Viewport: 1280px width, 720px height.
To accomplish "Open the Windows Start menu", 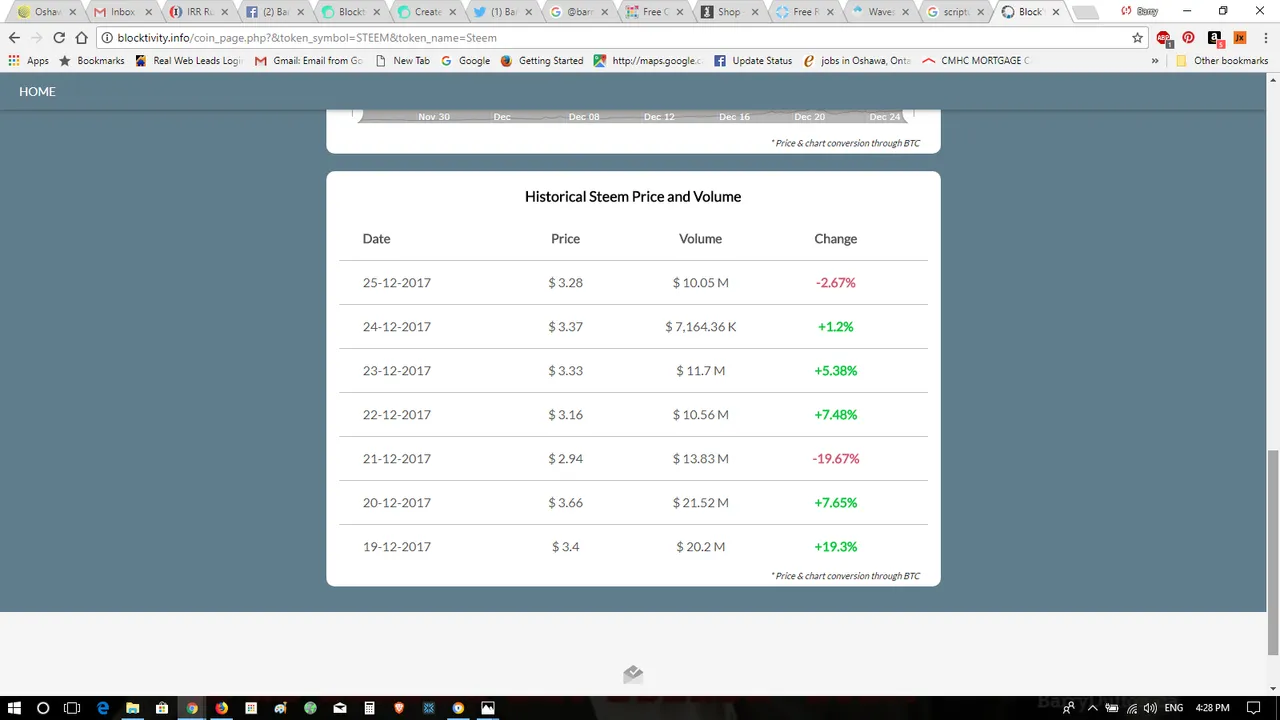I will click(15, 708).
